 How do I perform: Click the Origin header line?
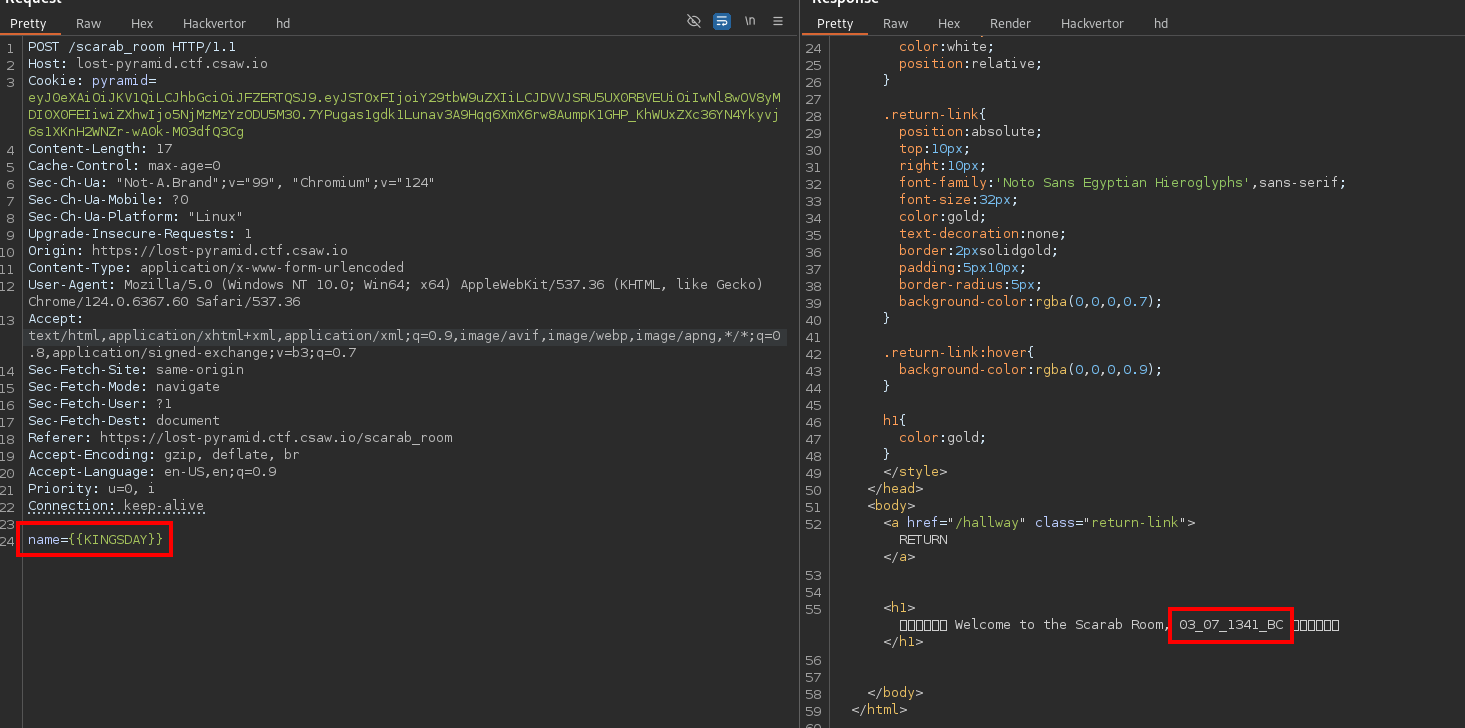click(188, 250)
